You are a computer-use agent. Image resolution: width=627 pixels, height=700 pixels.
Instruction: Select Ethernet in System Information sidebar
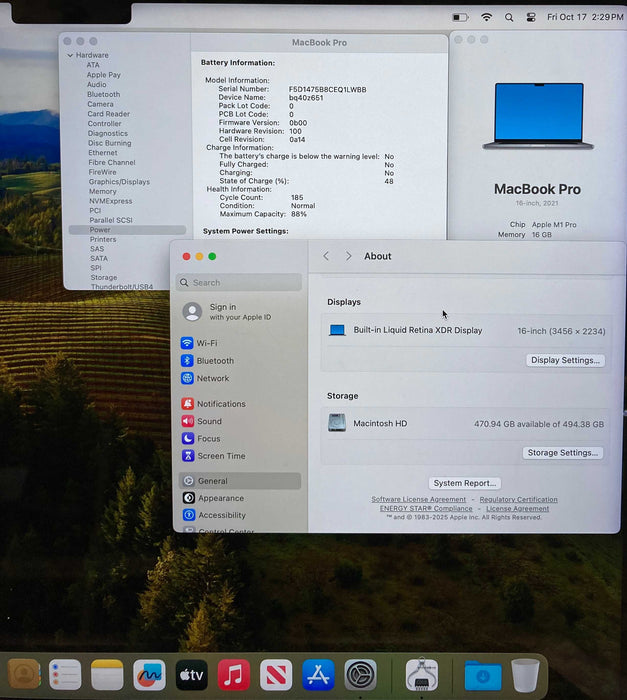103,153
